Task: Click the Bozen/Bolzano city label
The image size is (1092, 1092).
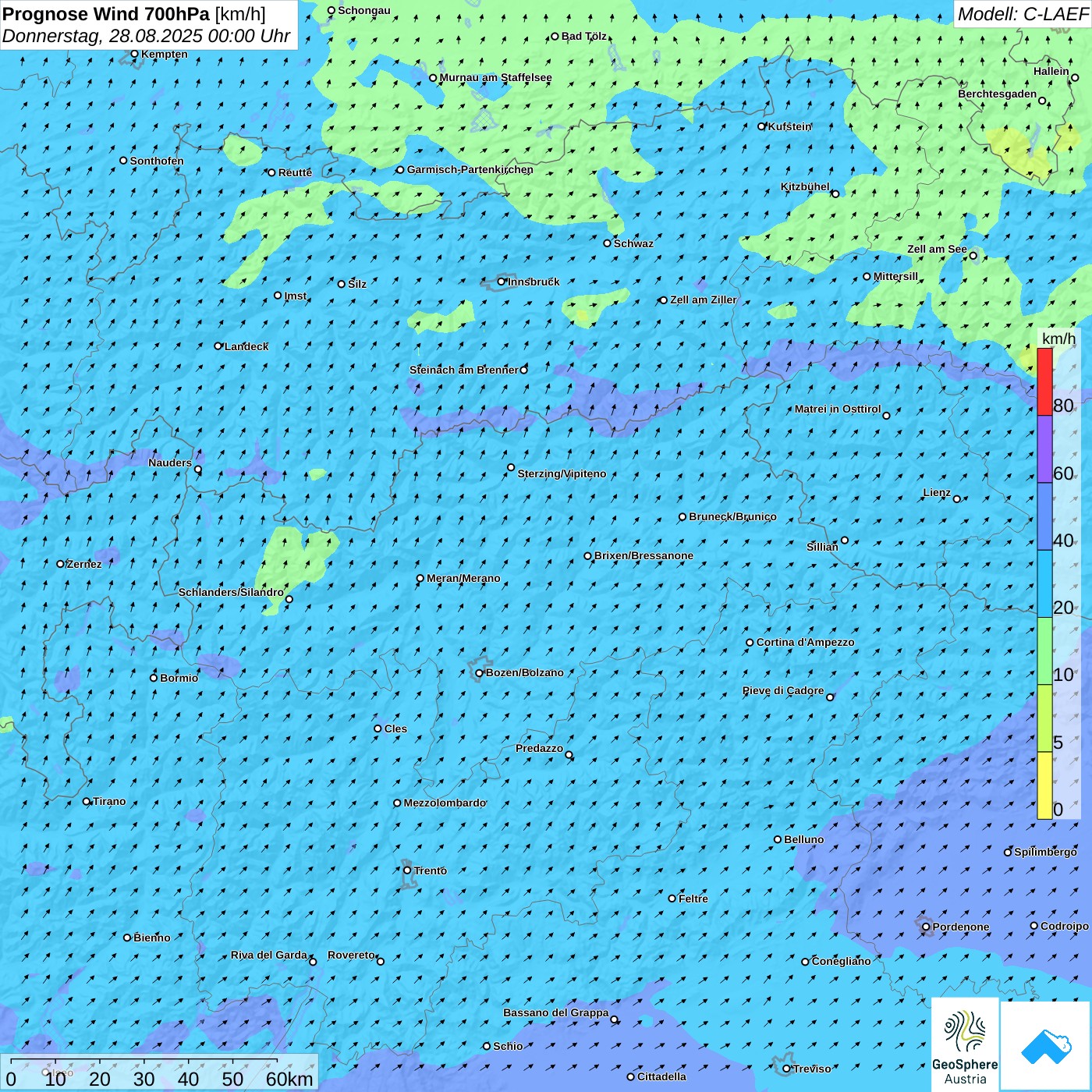Action: (x=524, y=672)
